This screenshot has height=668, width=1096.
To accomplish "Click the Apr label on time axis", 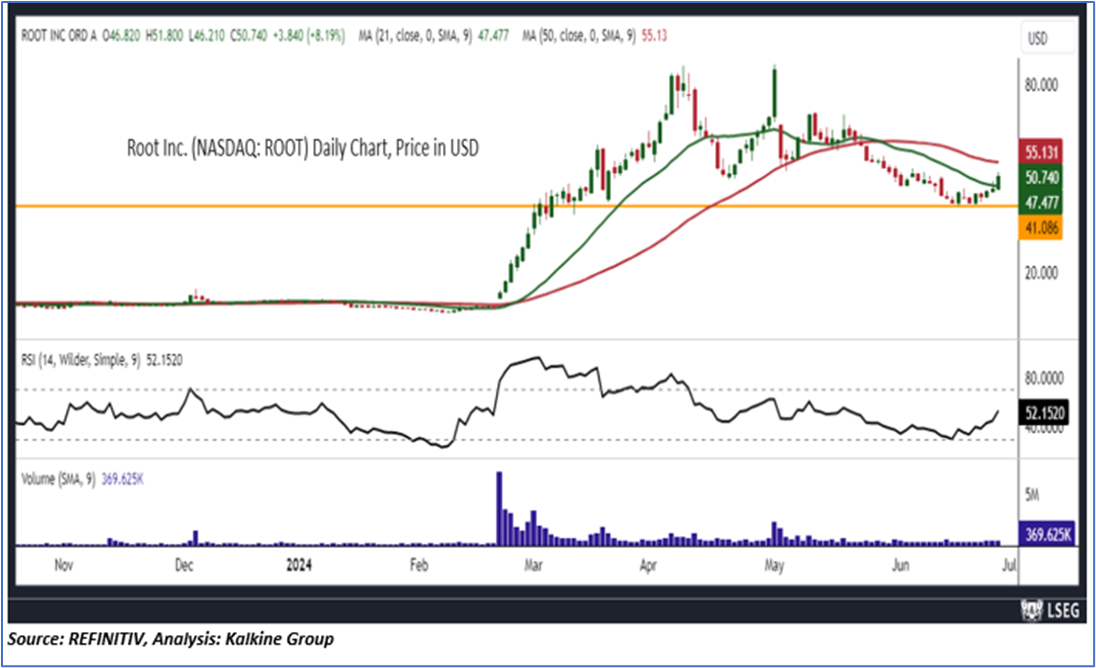I will pyautogui.click(x=648, y=565).
